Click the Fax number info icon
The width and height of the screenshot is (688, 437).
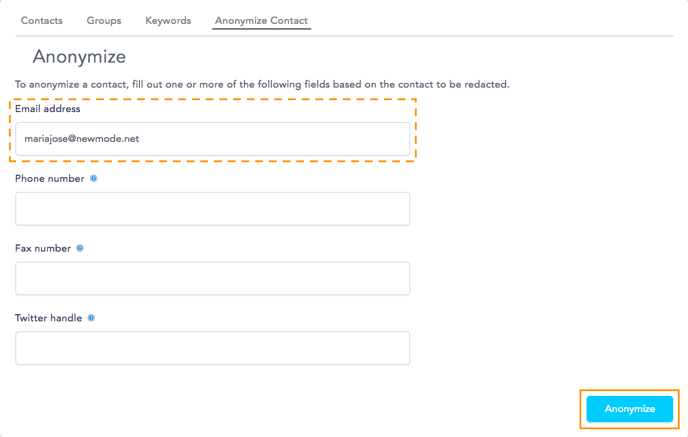[80, 248]
